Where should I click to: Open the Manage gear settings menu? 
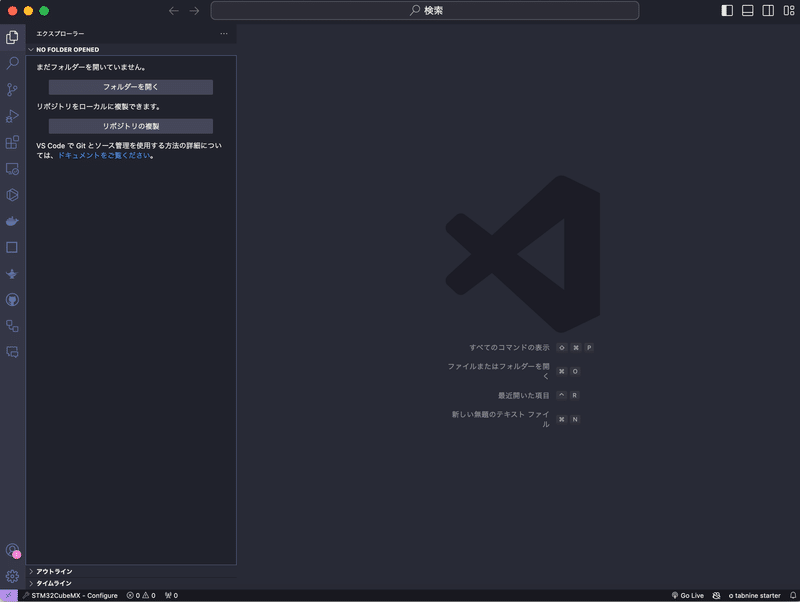tap(12, 576)
